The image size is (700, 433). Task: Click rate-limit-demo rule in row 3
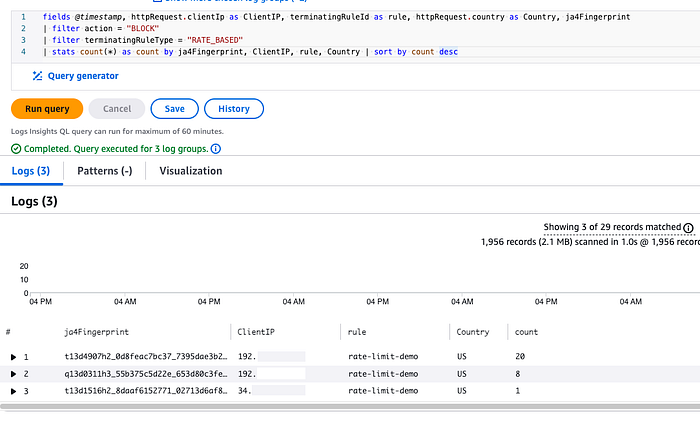click(383, 391)
